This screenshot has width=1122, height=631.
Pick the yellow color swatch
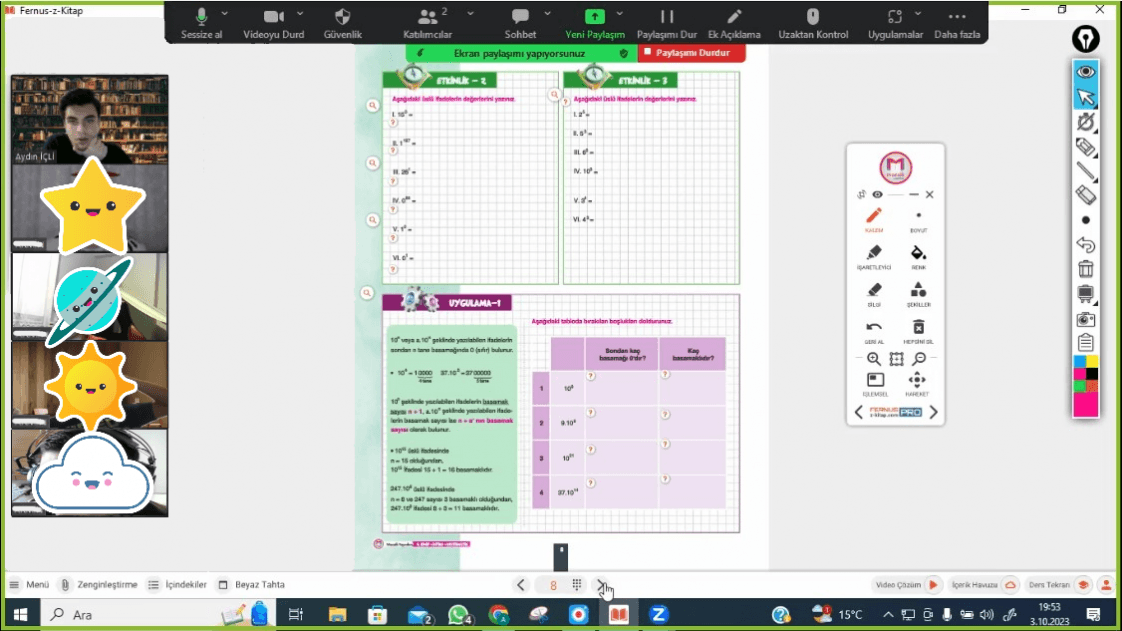coord(1092,362)
